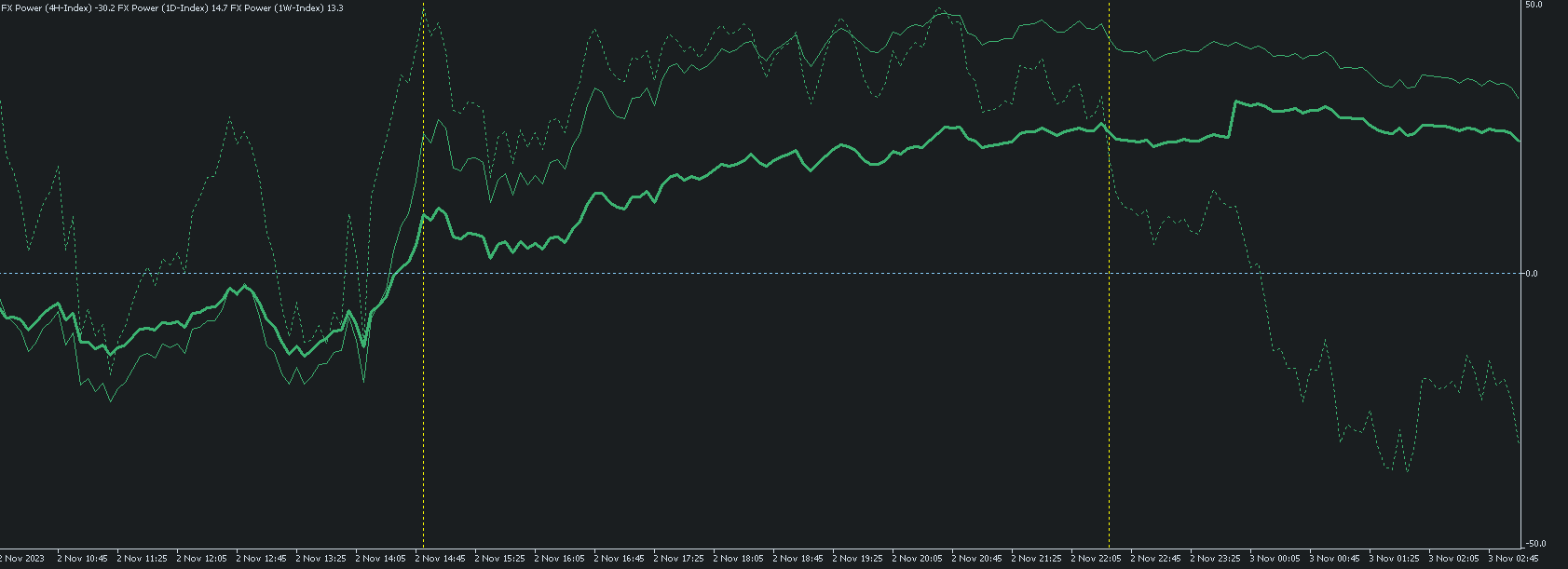Click the 2 Nov 18:05 time label

(738, 559)
